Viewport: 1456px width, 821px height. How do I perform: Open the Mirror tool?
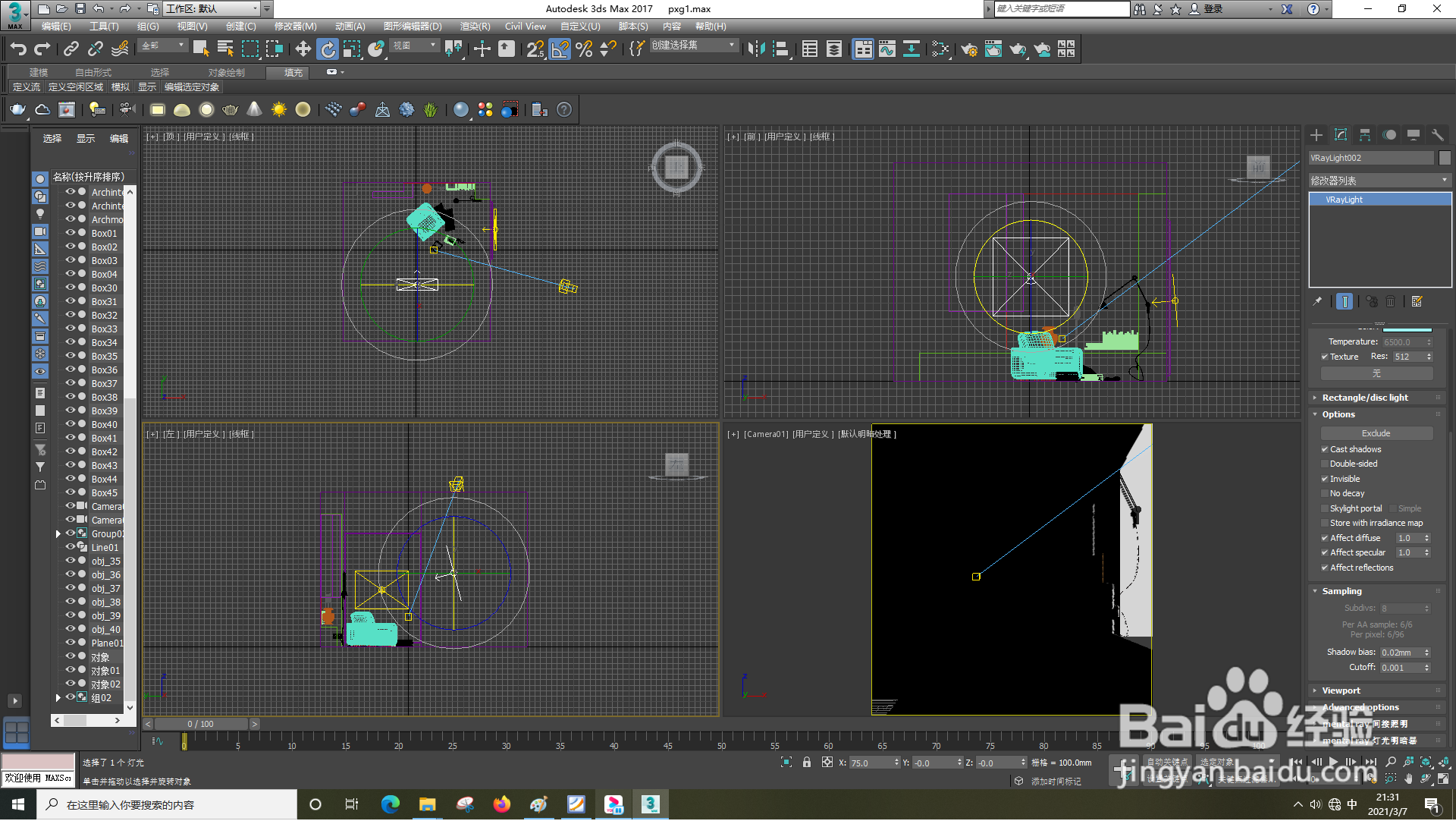[756, 49]
